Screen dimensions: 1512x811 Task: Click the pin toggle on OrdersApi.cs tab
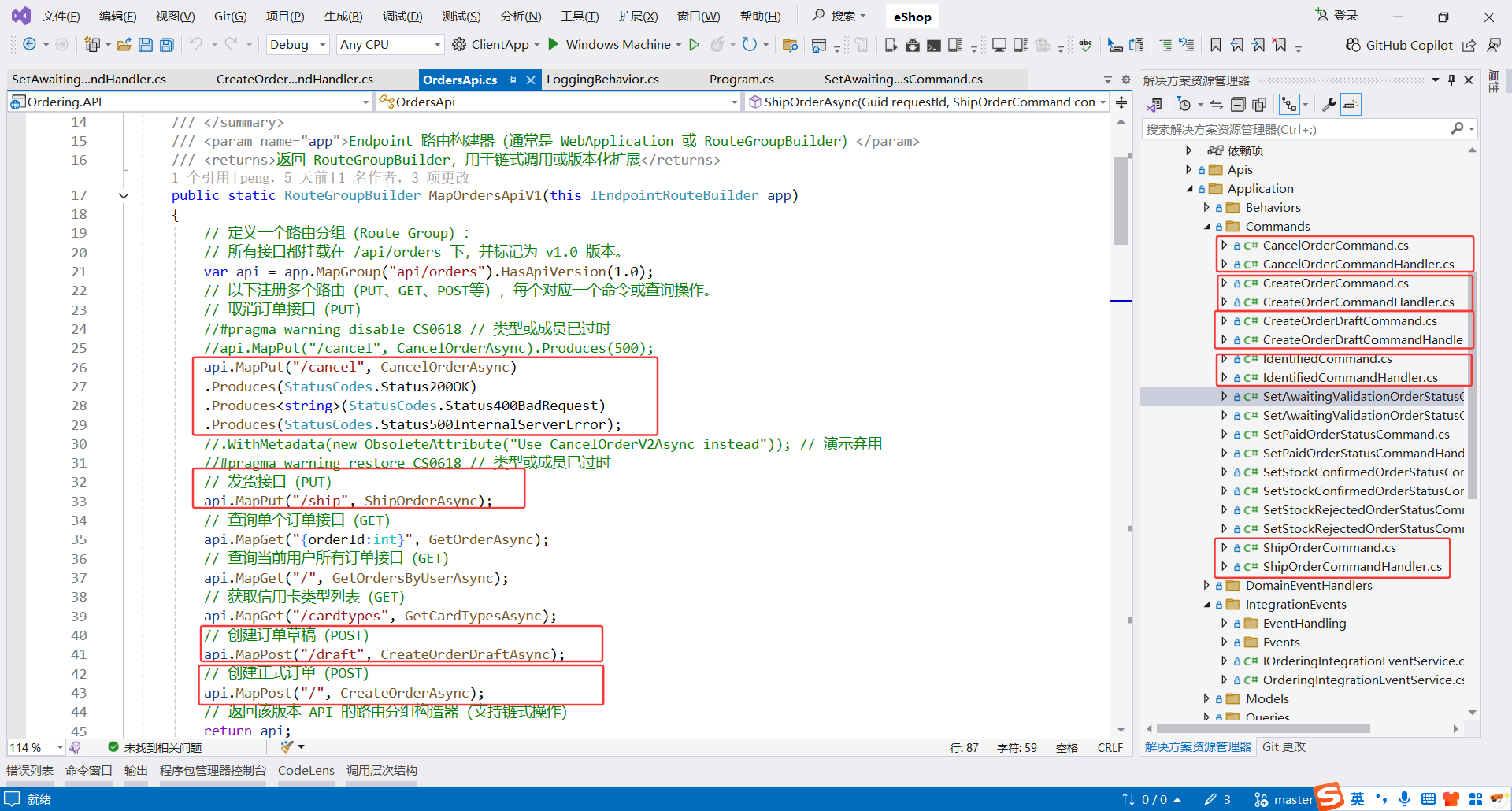(x=513, y=80)
